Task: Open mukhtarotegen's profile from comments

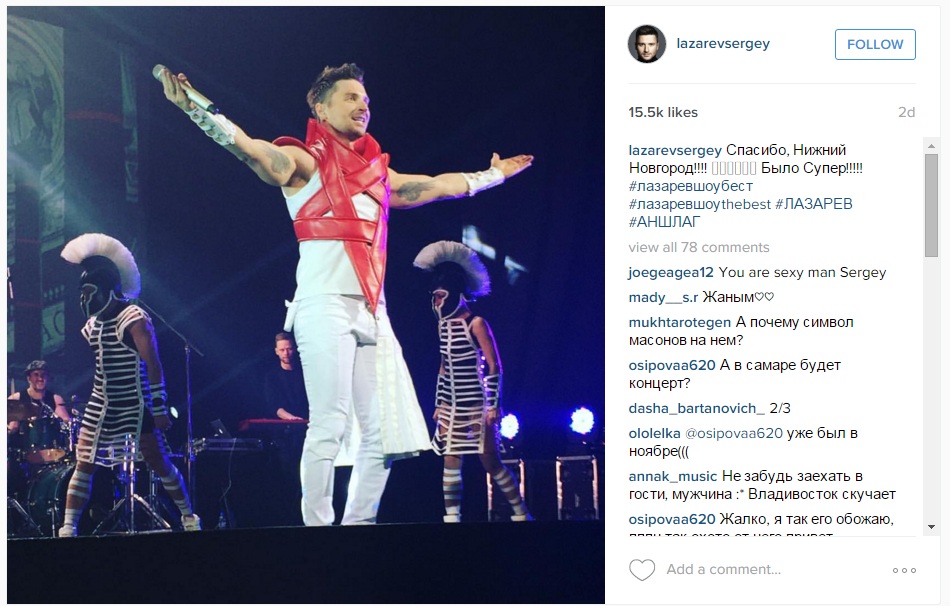Action: (x=680, y=322)
